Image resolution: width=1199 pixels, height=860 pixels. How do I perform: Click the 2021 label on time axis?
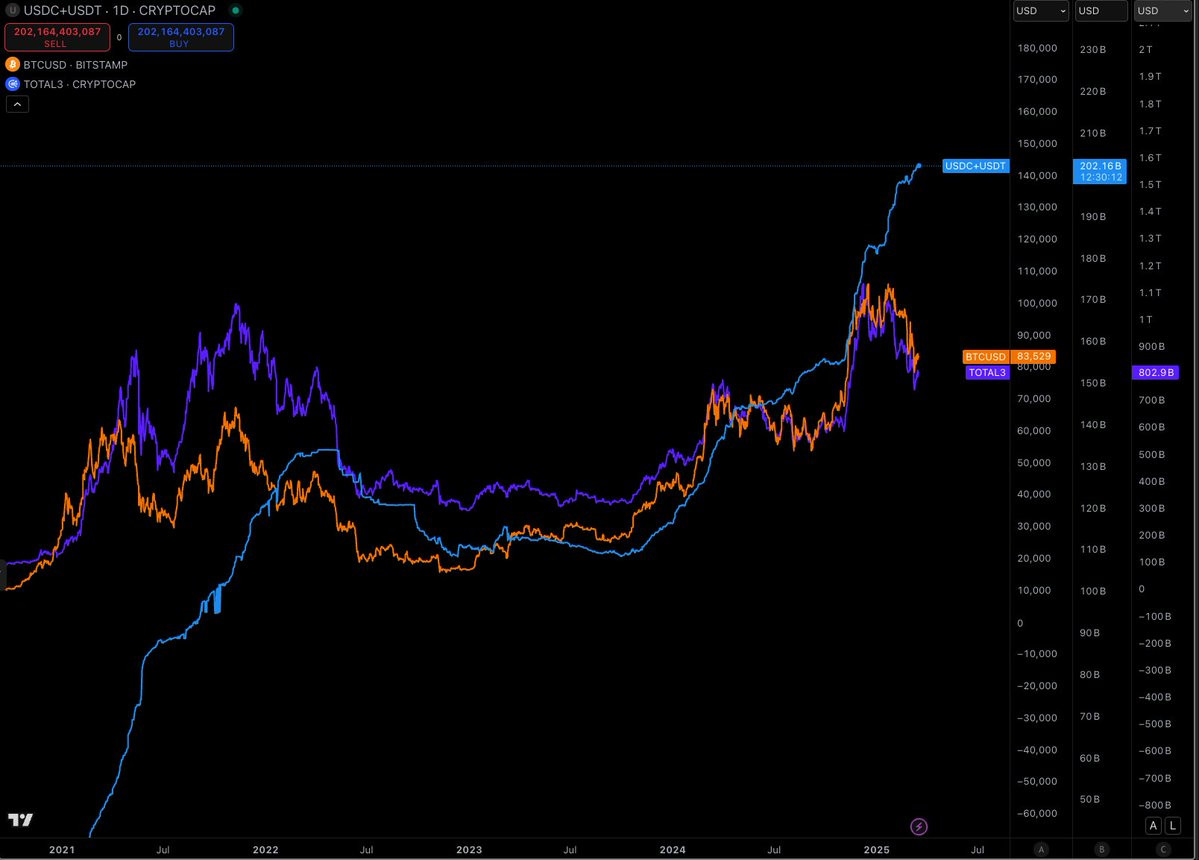tap(62, 849)
